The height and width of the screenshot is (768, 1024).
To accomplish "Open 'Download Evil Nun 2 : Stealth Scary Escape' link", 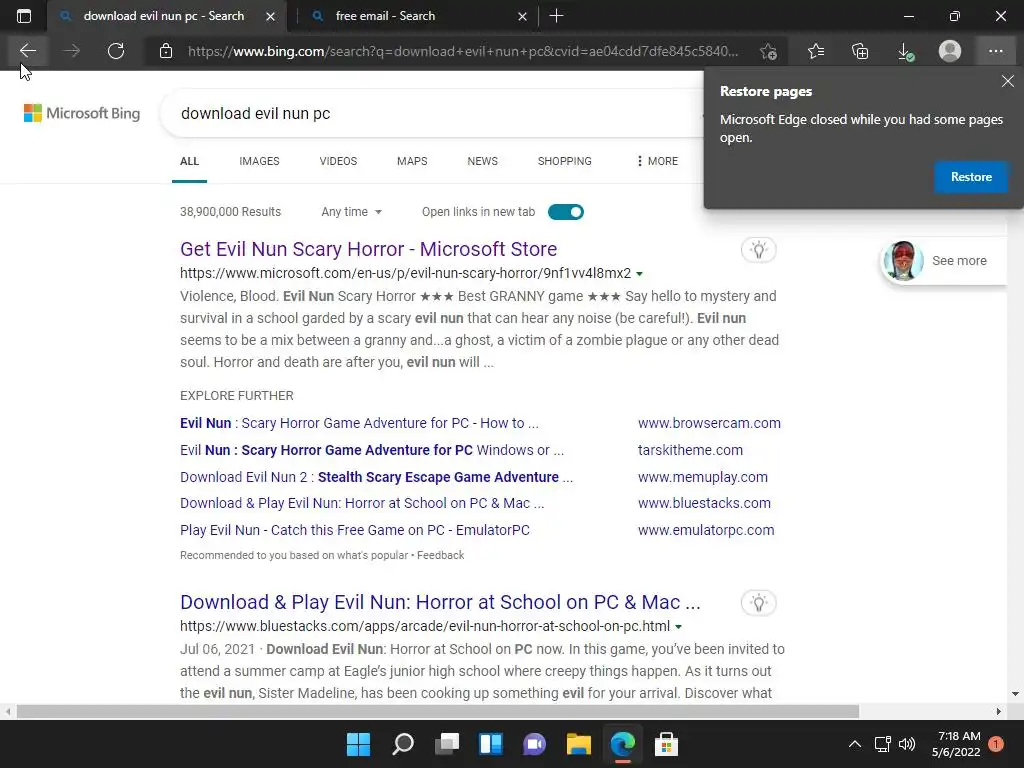I will 376,477.
